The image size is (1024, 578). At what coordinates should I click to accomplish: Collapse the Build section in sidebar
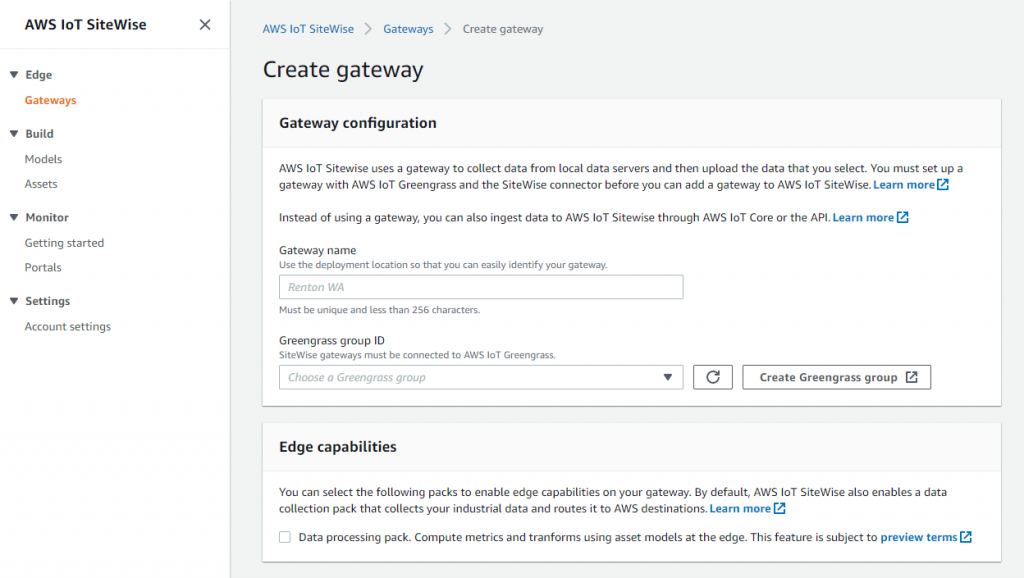pyautogui.click(x=14, y=133)
